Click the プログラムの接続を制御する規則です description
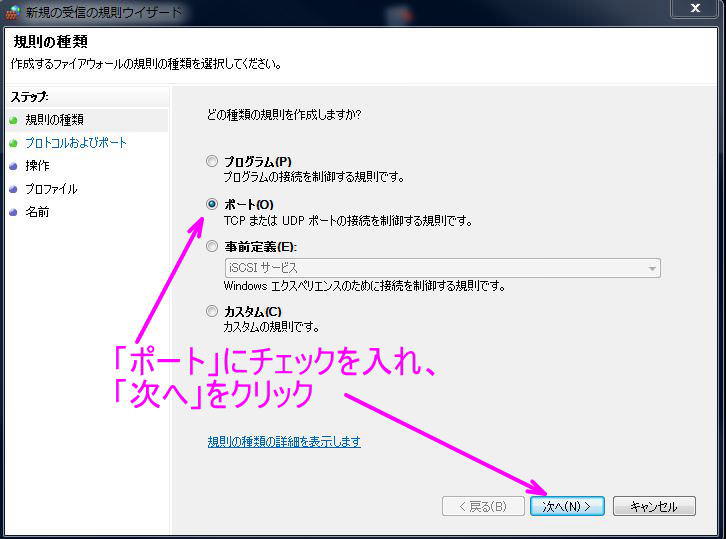 tap(314, 177)
